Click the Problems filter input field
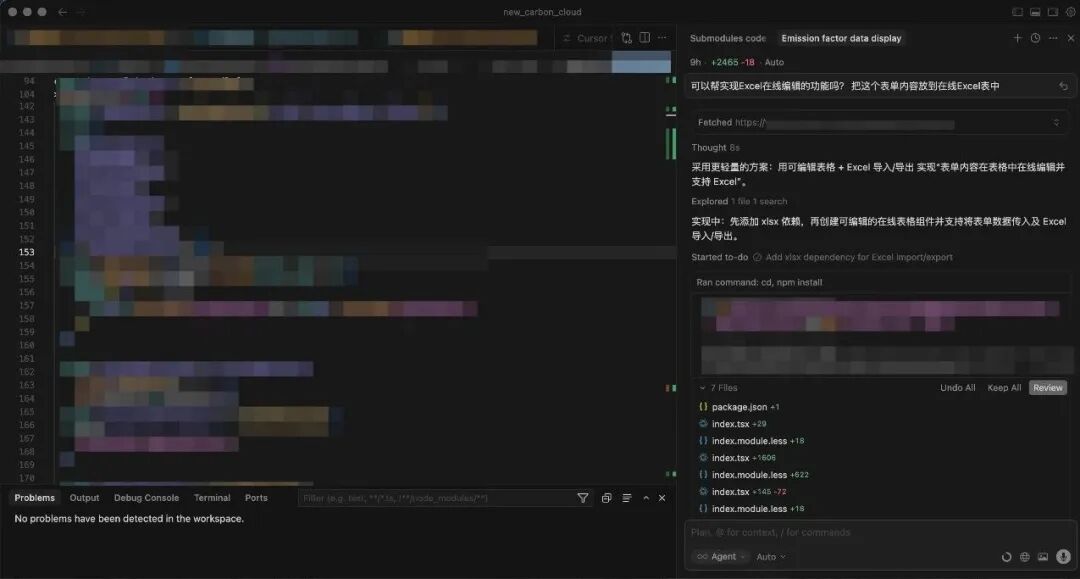Viewport: 1080px width, 579px height. click(435, 498)
